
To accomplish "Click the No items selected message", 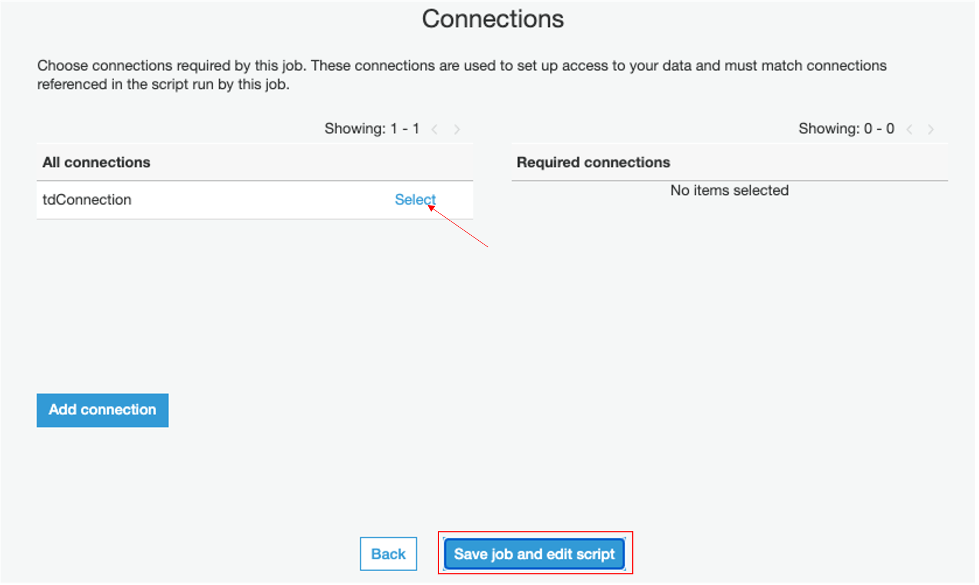I will pos(729,190).
